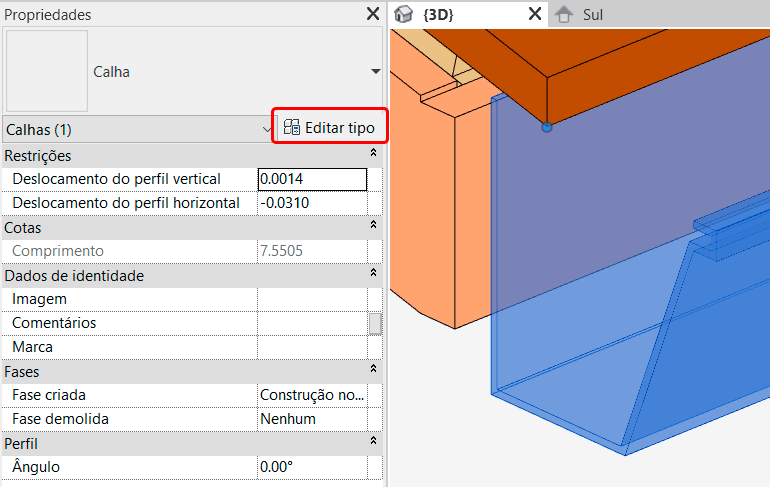This screenshot has width=770, height=487.
Task: Close the Propriedades panel
Action: pos(373,14)
